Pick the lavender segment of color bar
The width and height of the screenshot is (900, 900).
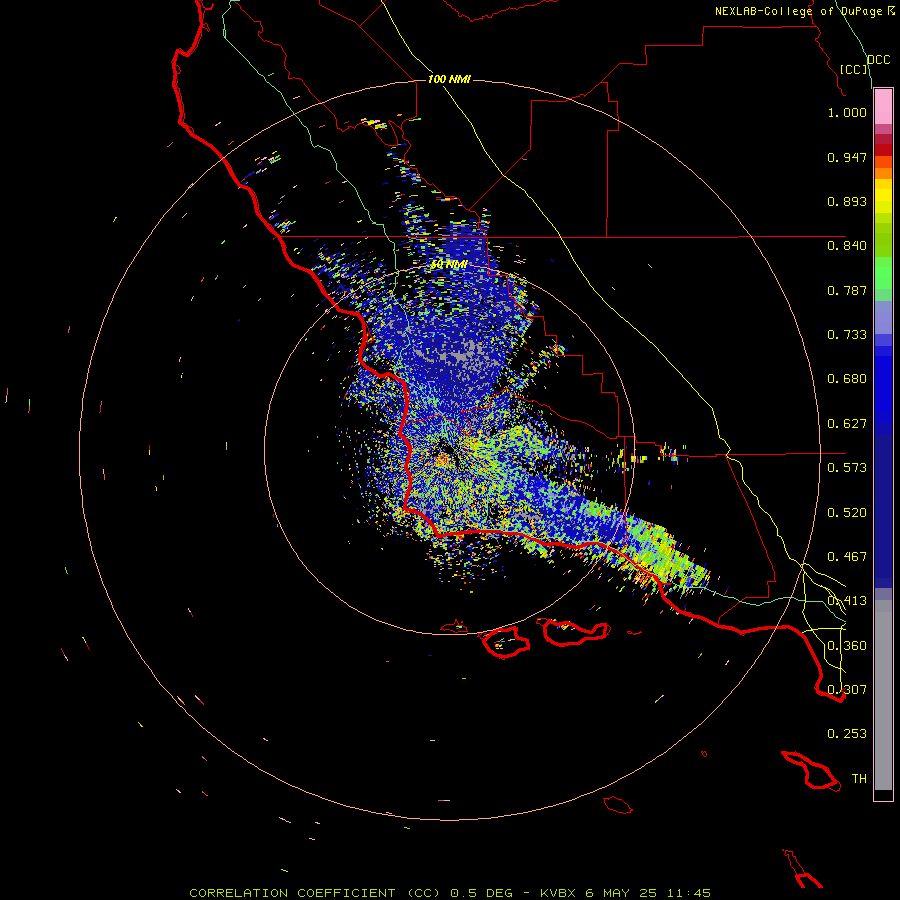(x=883, y=317)
